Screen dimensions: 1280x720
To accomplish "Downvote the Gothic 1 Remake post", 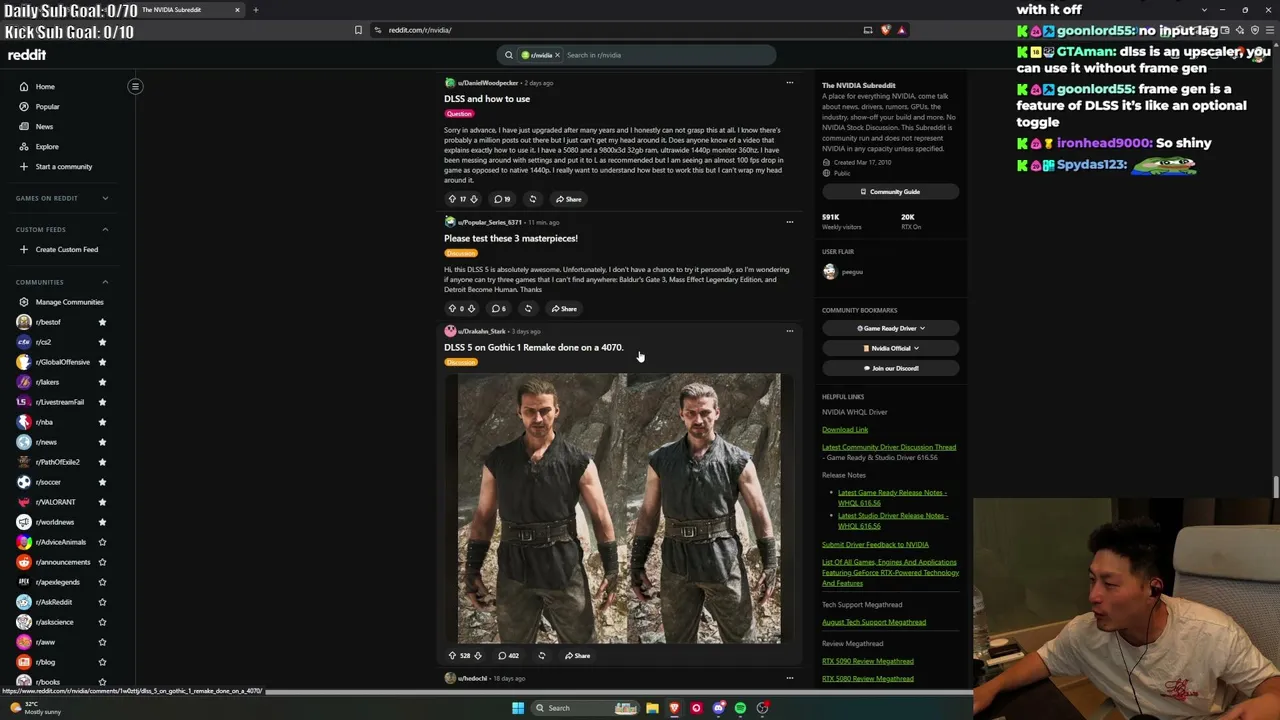I will point(477,656).
